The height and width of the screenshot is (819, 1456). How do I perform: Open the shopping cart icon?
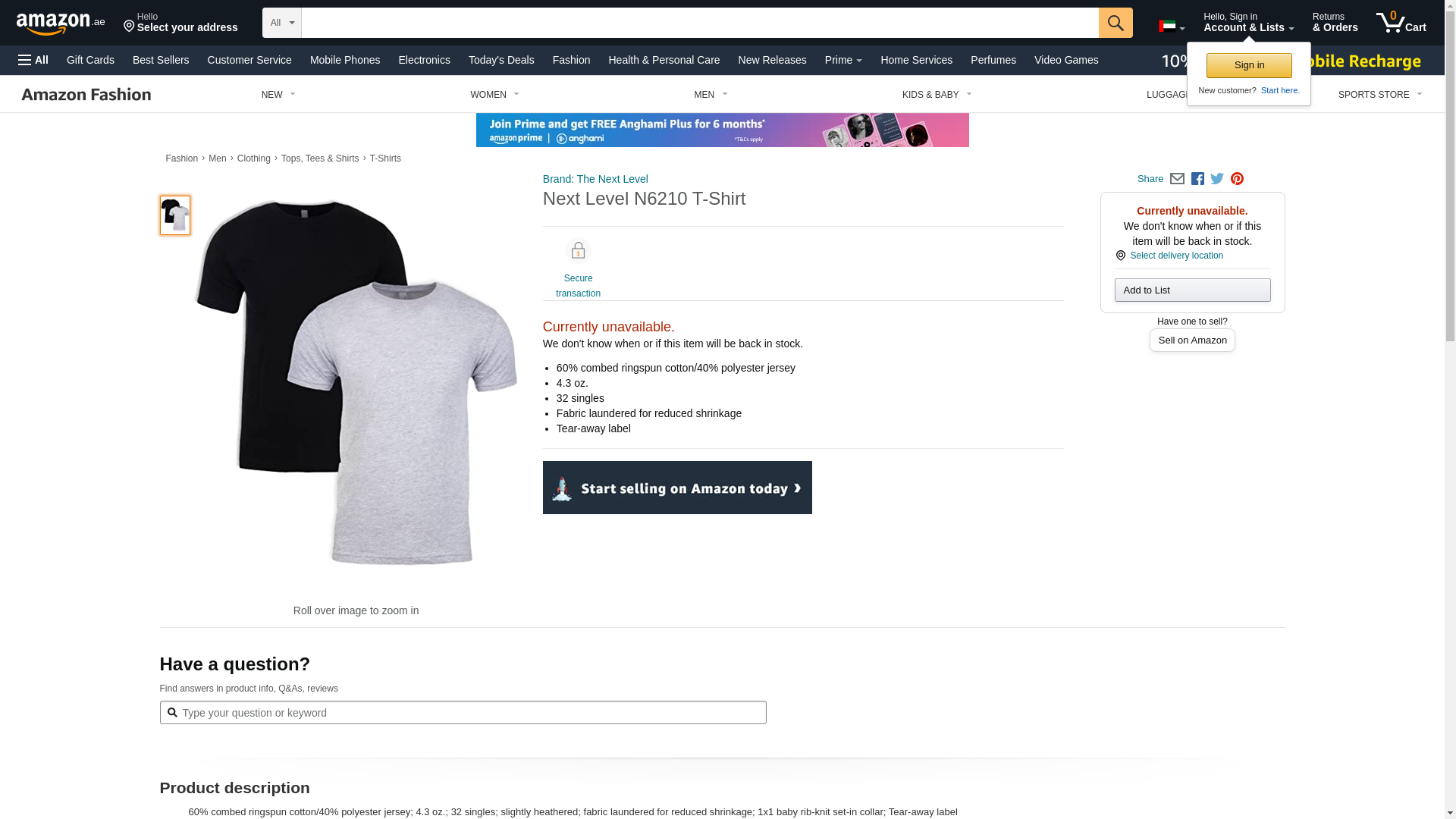pos(1401,22)
